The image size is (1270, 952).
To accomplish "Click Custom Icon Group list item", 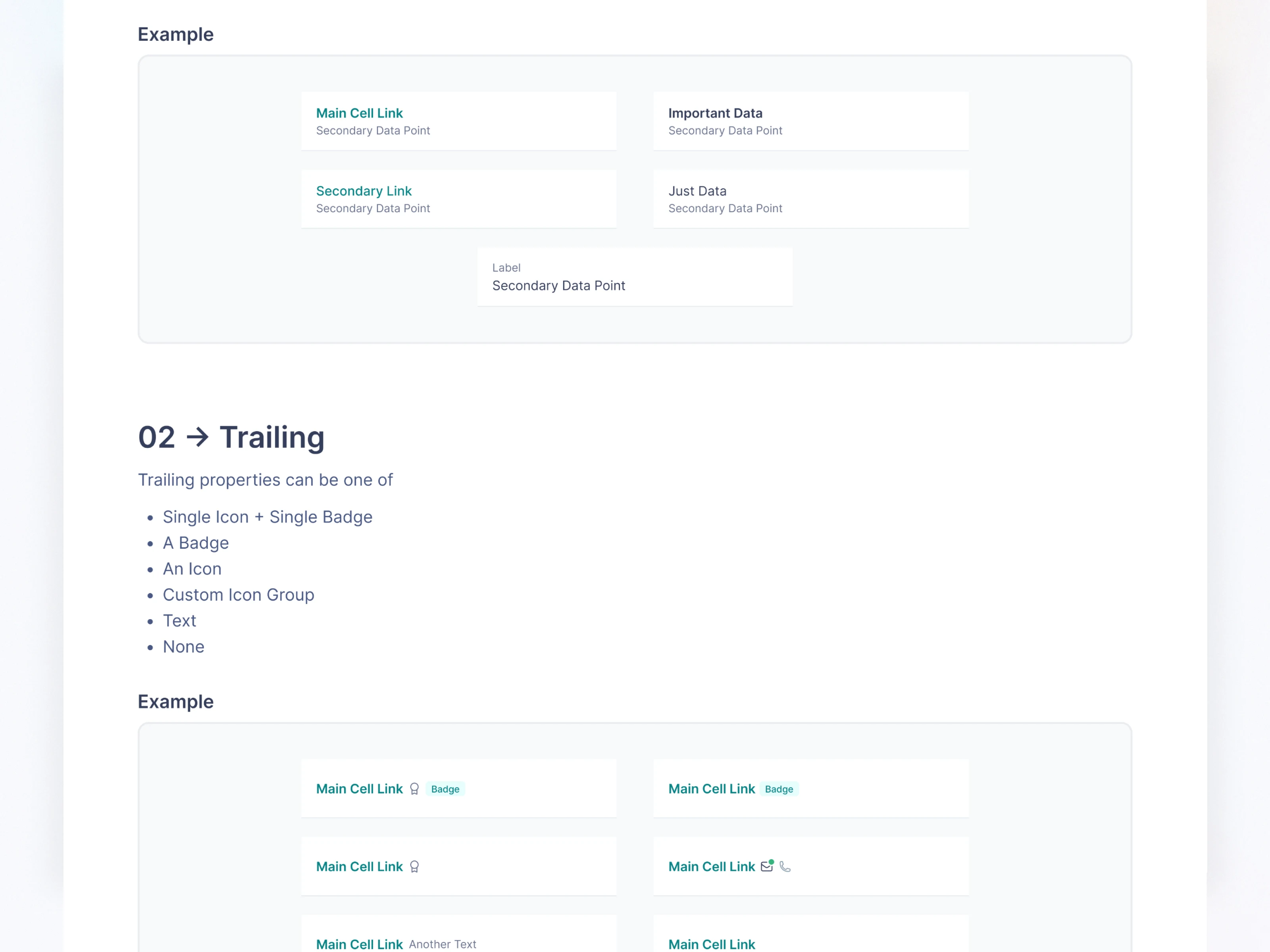I will point(238,595).
